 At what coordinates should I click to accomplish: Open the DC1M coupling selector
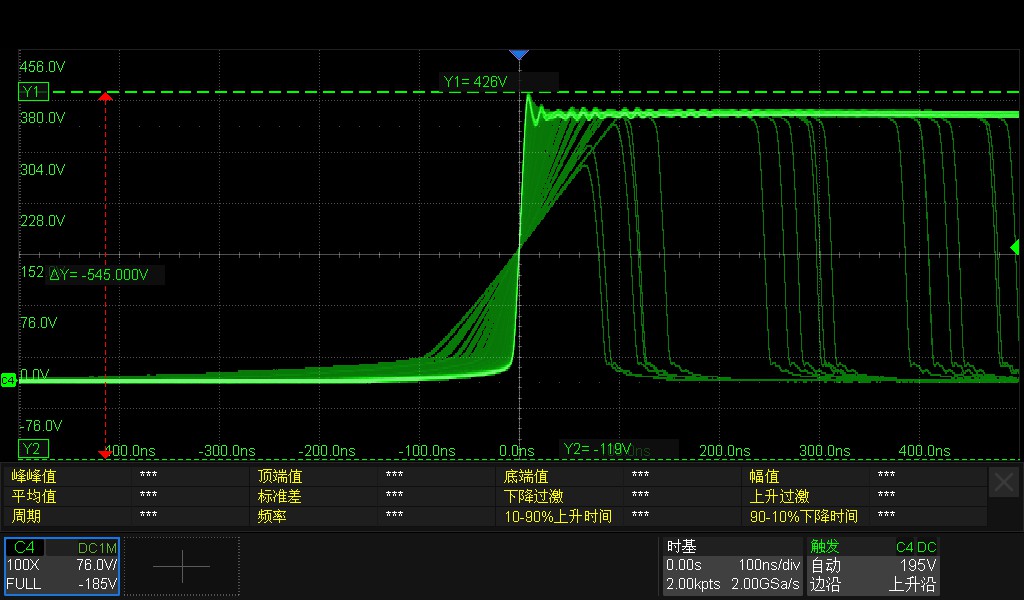95,547
